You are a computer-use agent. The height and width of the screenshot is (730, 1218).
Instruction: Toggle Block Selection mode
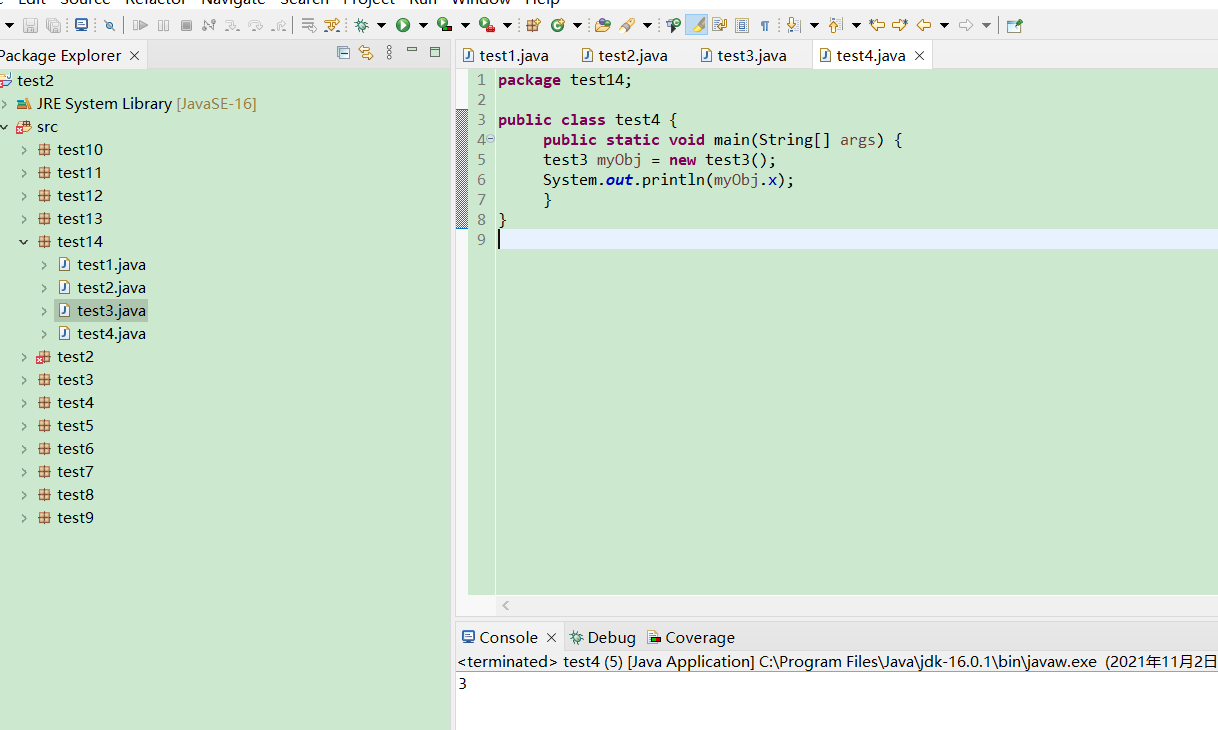click(742, 25)
